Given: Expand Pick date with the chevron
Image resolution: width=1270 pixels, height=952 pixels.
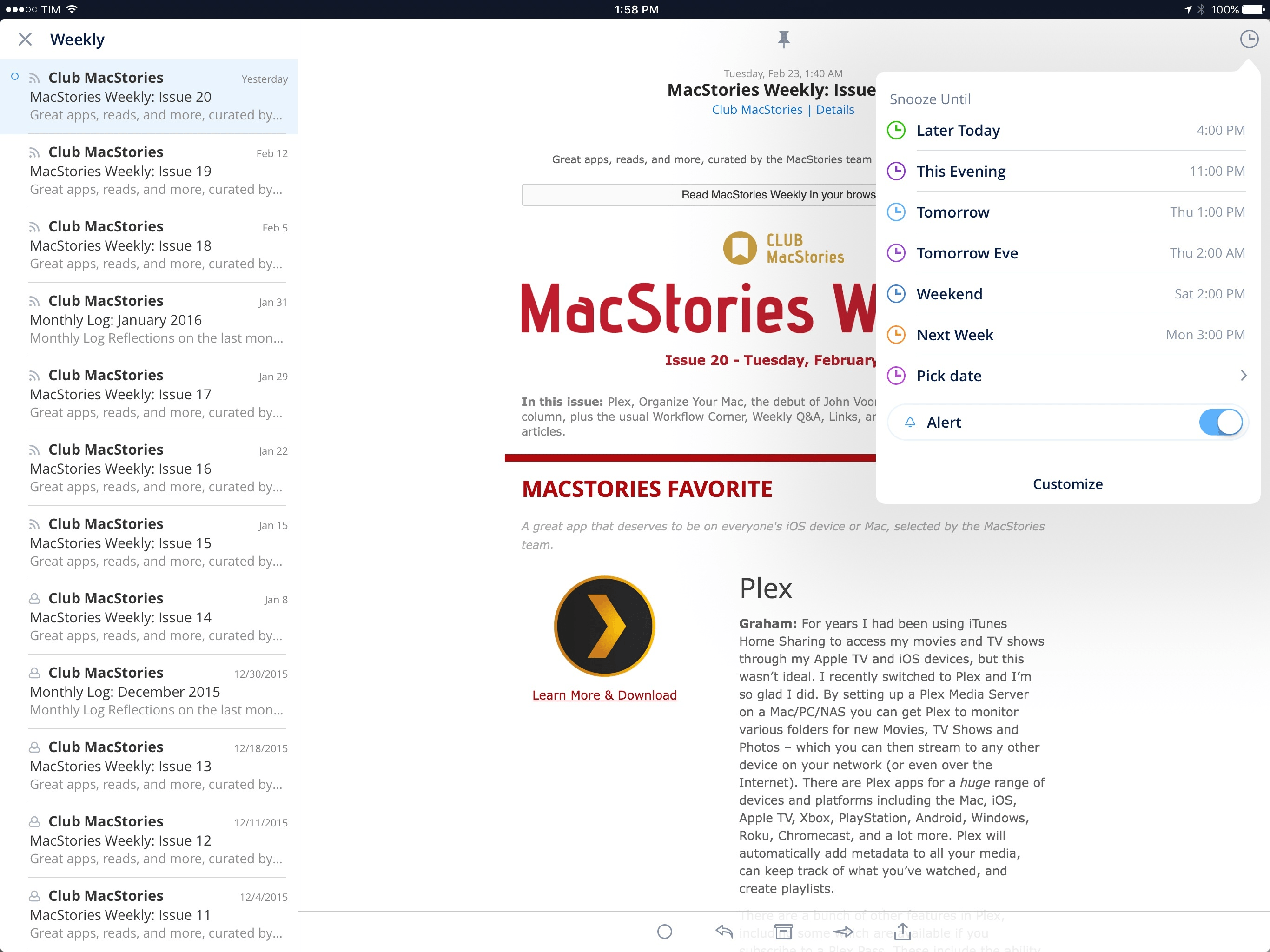Looking at the screenshot, I should tap(1243, 376).
